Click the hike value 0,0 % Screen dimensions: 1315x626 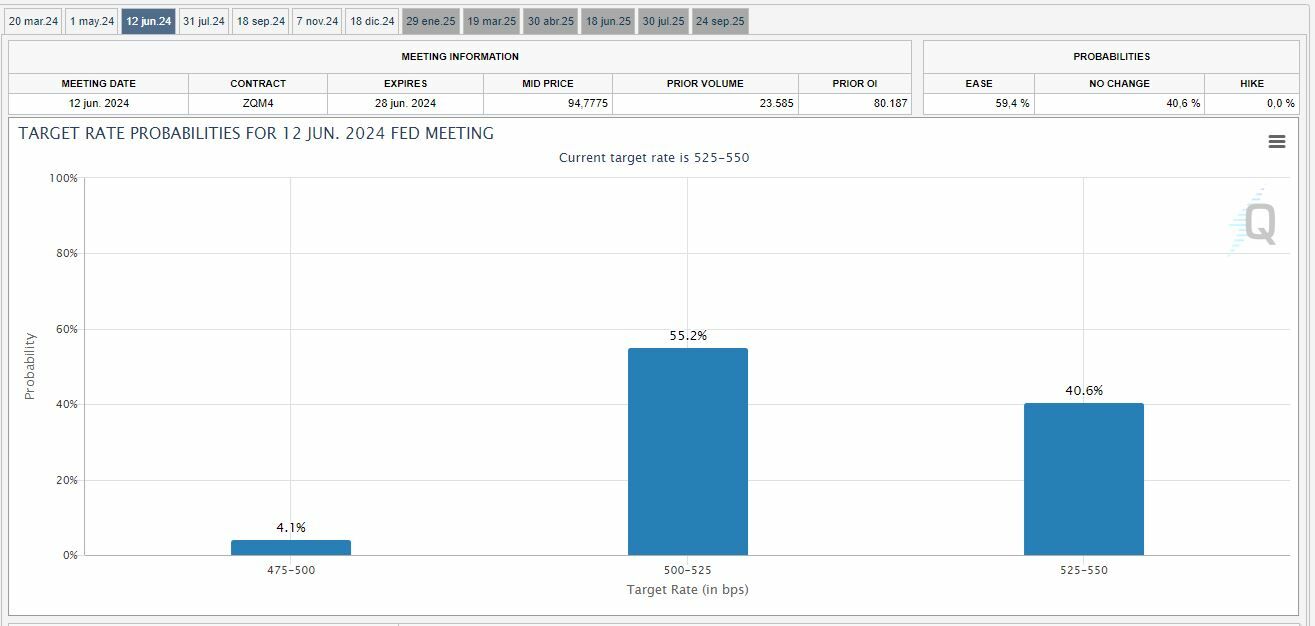1280,103
